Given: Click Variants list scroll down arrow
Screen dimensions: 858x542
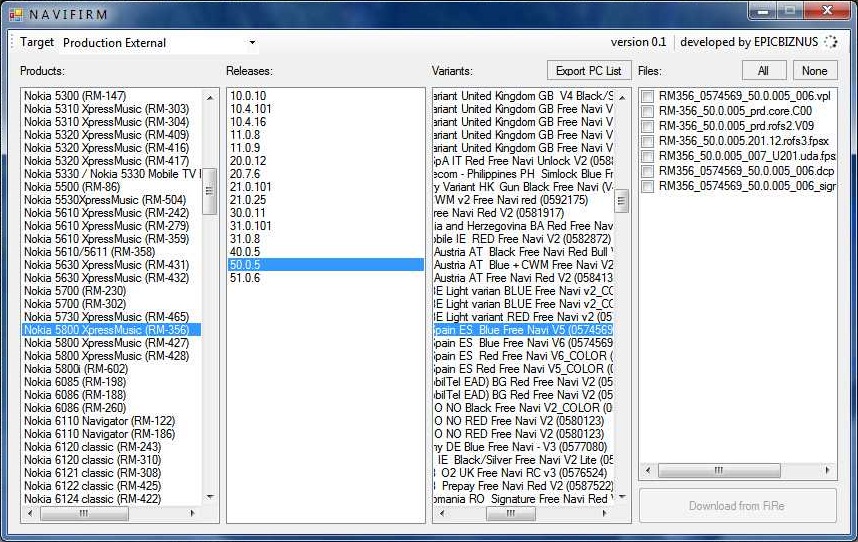Looking at the screenshot, I should (x=622, y=497).
